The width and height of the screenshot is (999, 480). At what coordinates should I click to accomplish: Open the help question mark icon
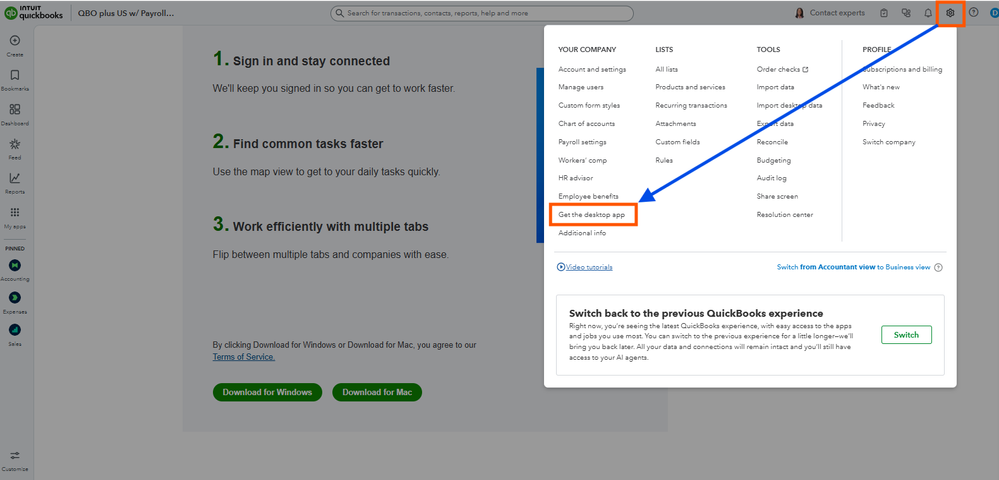coord(973,13)
